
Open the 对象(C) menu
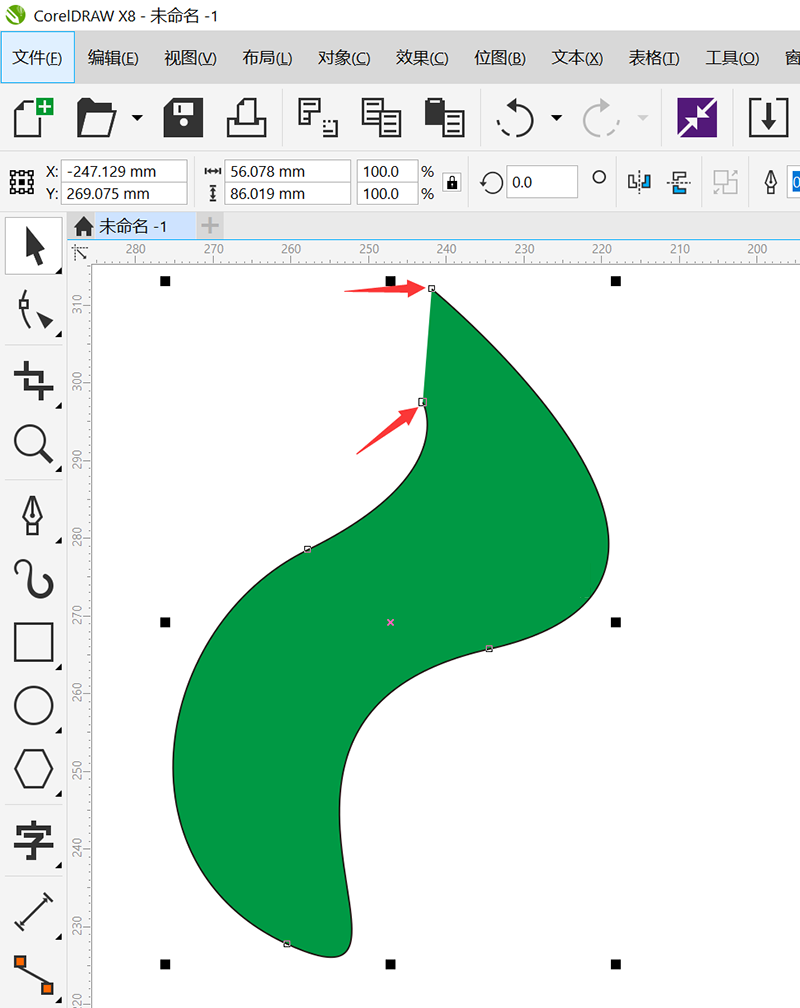(x=344, y=58)
